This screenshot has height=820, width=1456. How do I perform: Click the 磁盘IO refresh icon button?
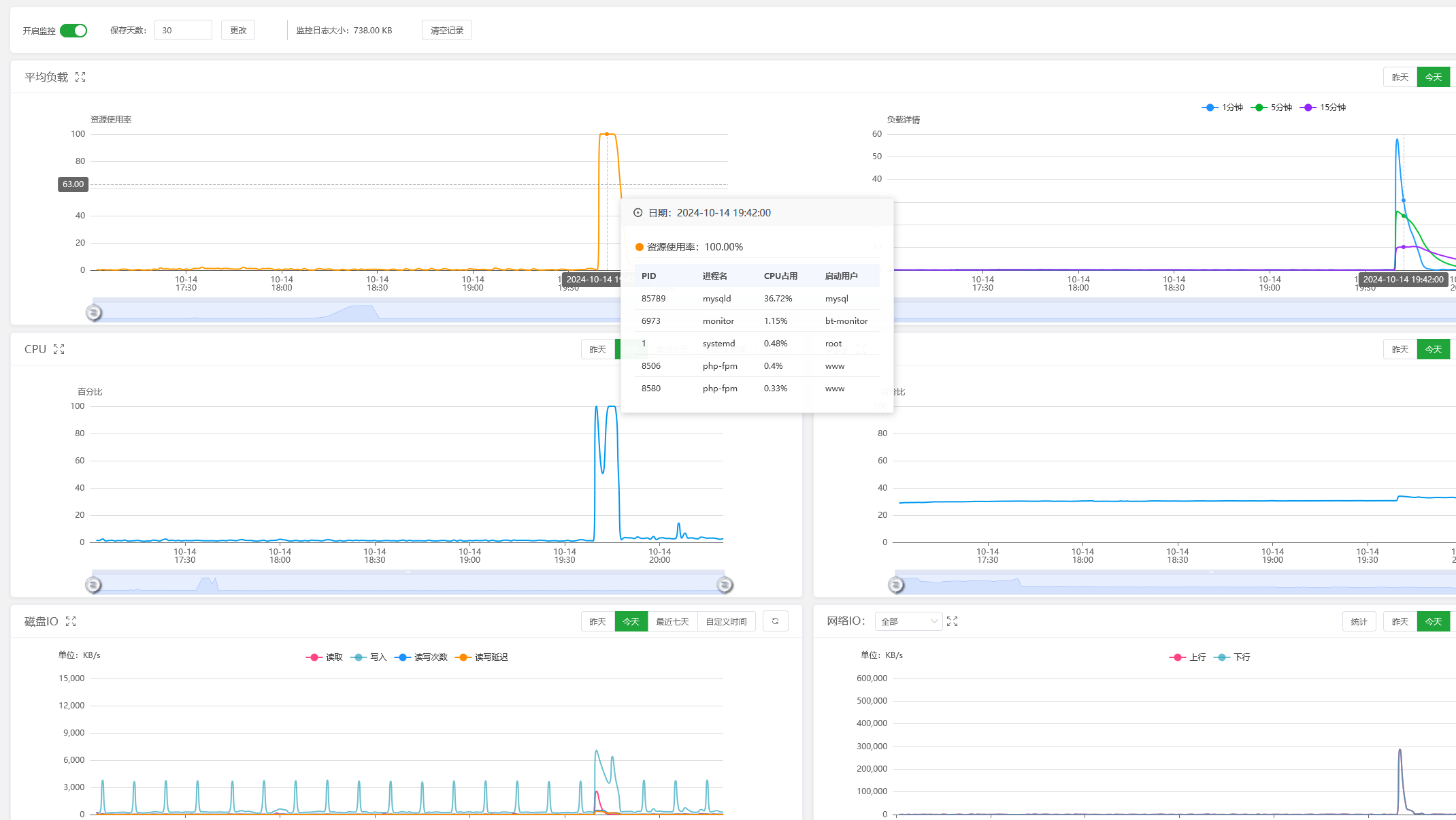pos(776,621)
